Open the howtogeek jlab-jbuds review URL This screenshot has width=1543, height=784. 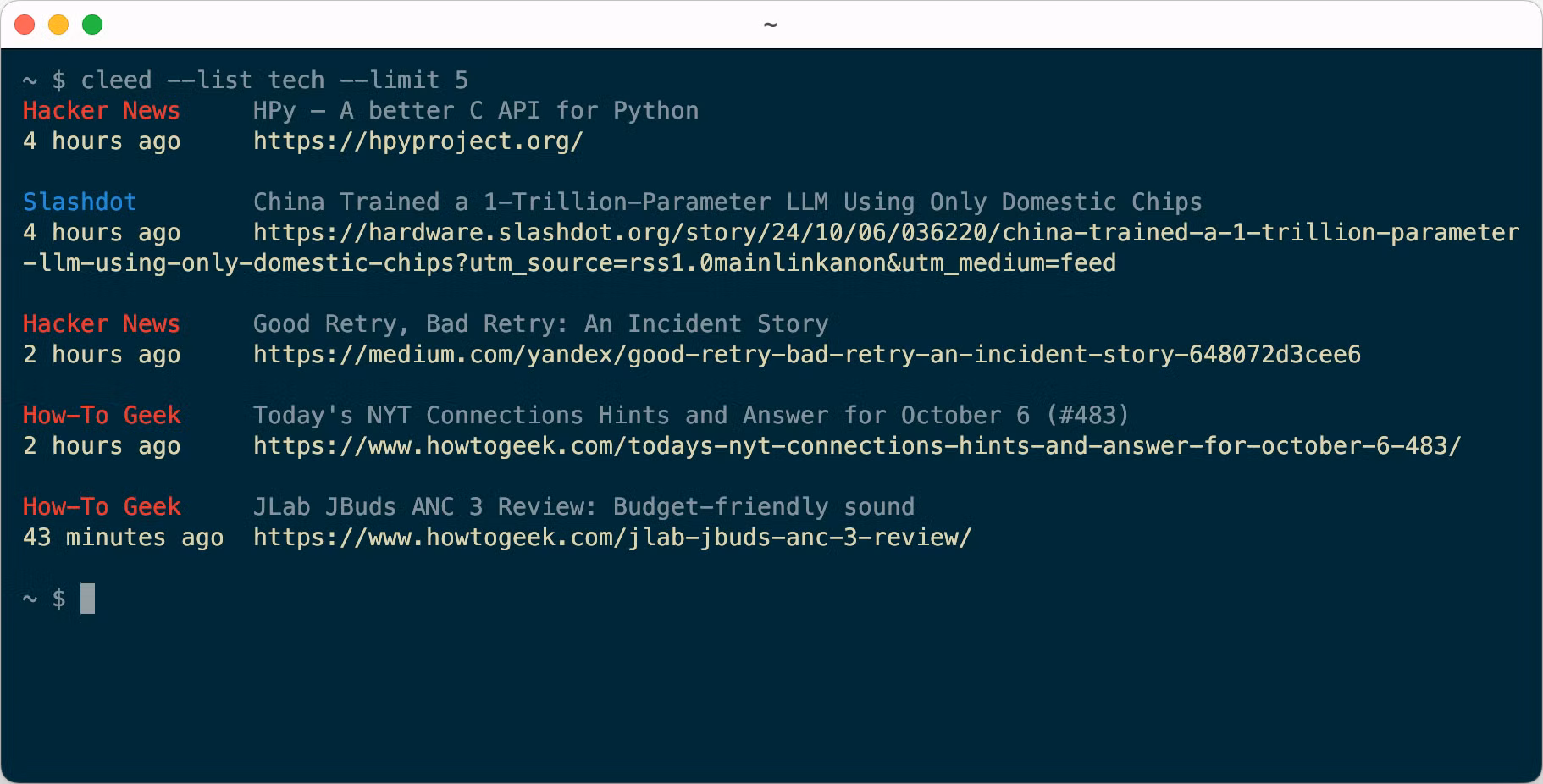[x=611, y=538]
